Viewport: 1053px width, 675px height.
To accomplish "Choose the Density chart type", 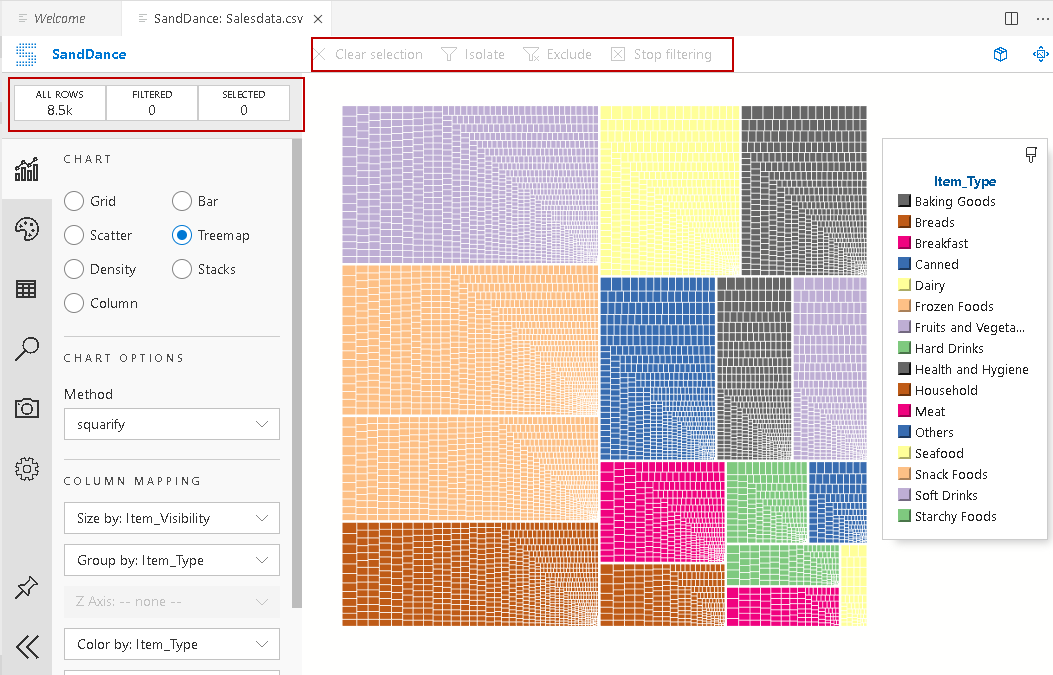I will click(x=74, y=269).
